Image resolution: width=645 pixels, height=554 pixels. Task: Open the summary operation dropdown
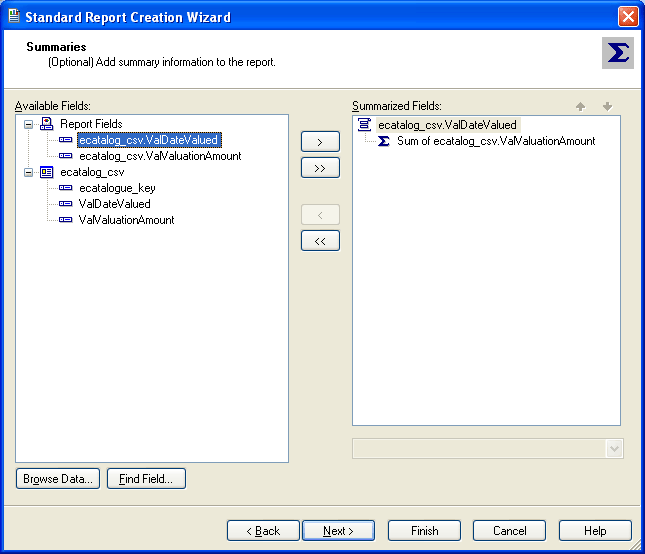pyautogui.click(x=614, y=449)
